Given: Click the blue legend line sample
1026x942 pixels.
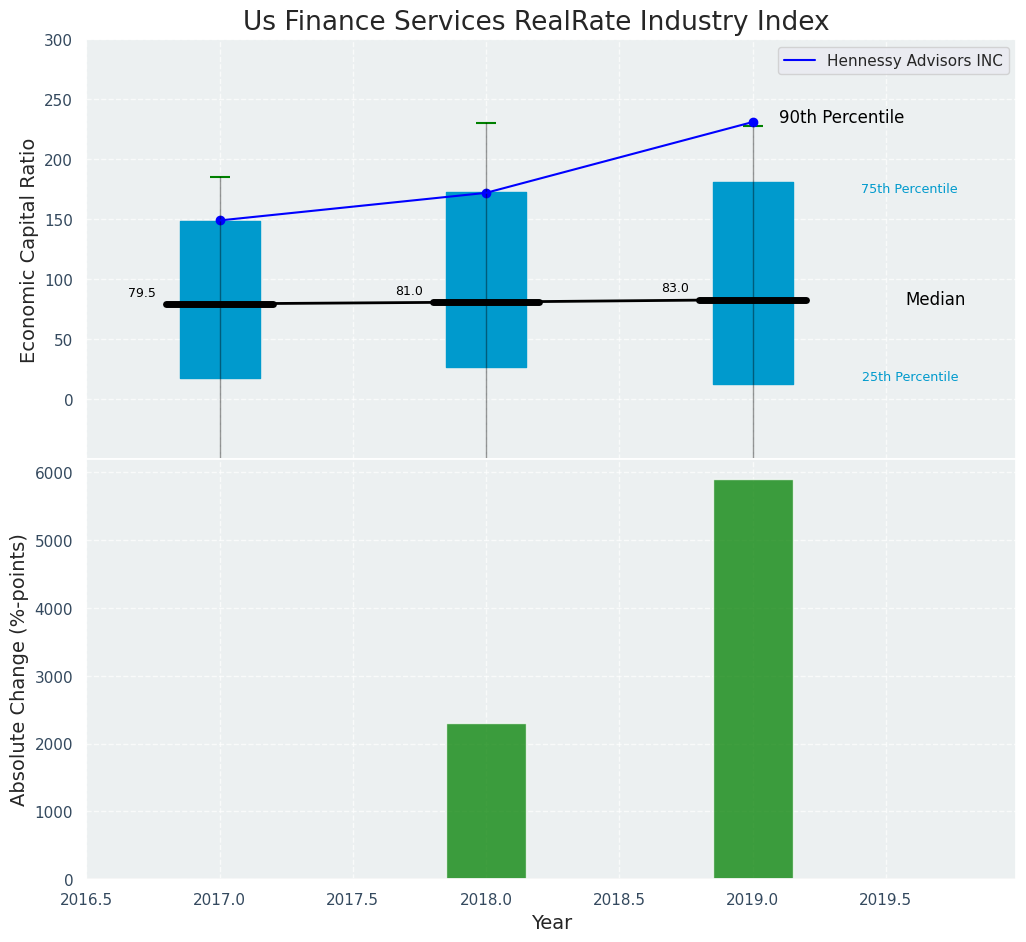Looking at the screenshot, I should [802, 61].
